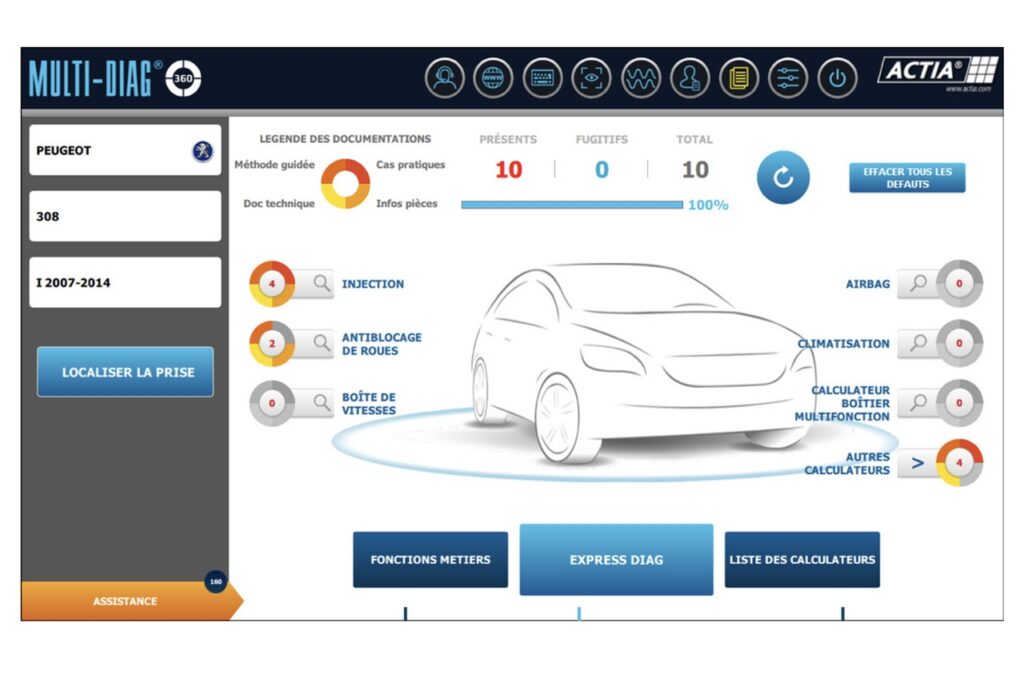Click the Localiser La Prise button
Image resolution: width=1024 pixels, height=682 pixels.
tap(125, 372)
